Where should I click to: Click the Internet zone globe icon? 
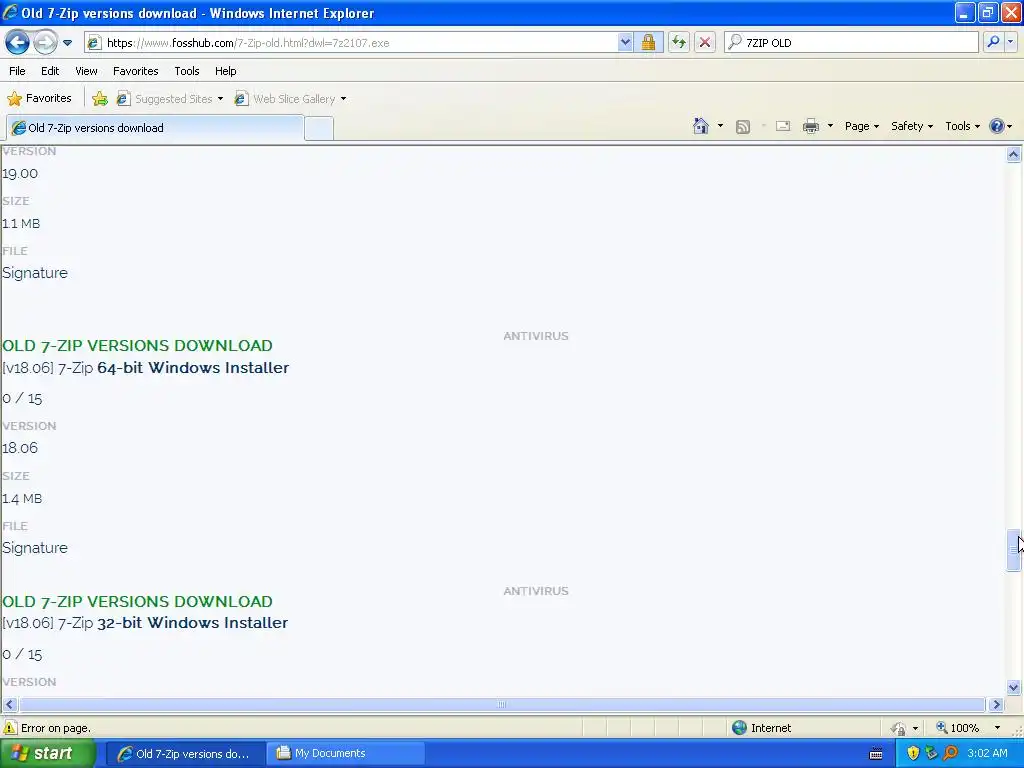point(739,728)
